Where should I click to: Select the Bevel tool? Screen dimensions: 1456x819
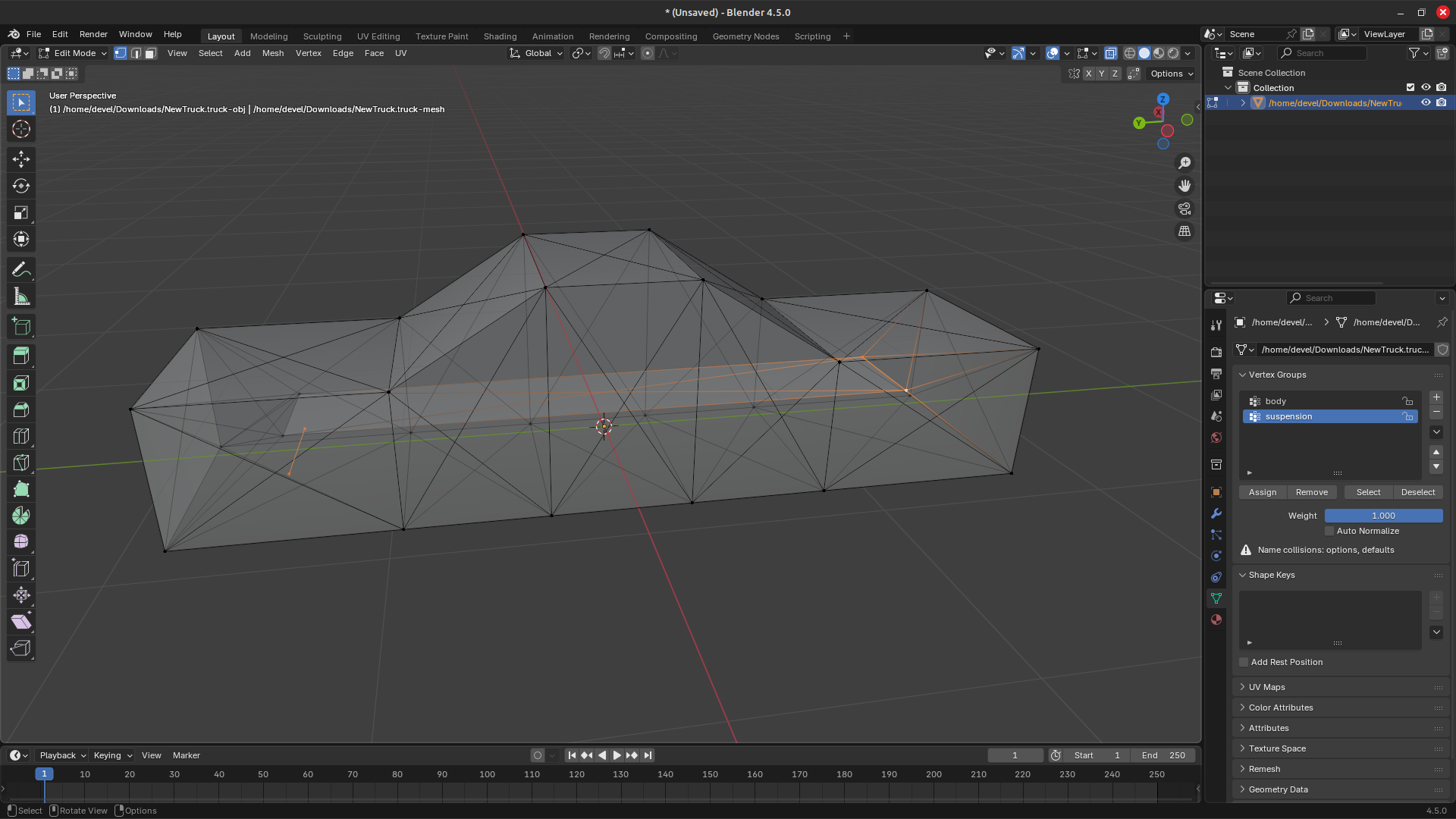tap(21, 409)
